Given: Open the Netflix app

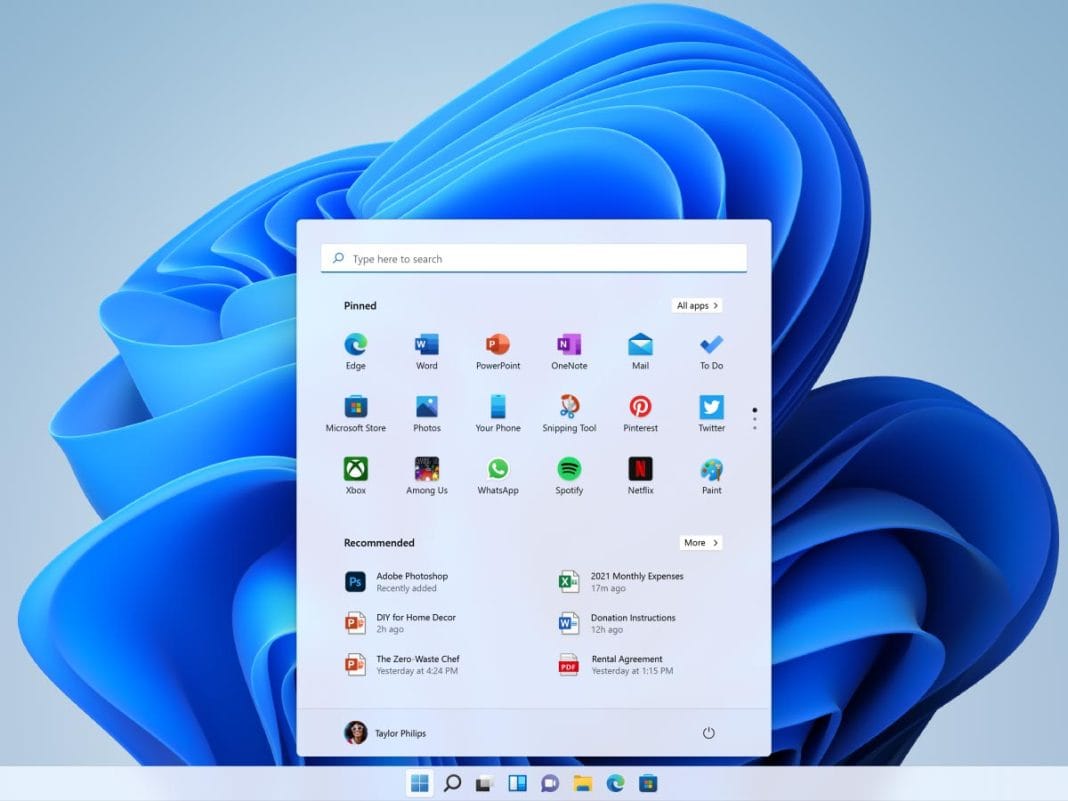Looking at the screenshot, I should coord(640,475).
